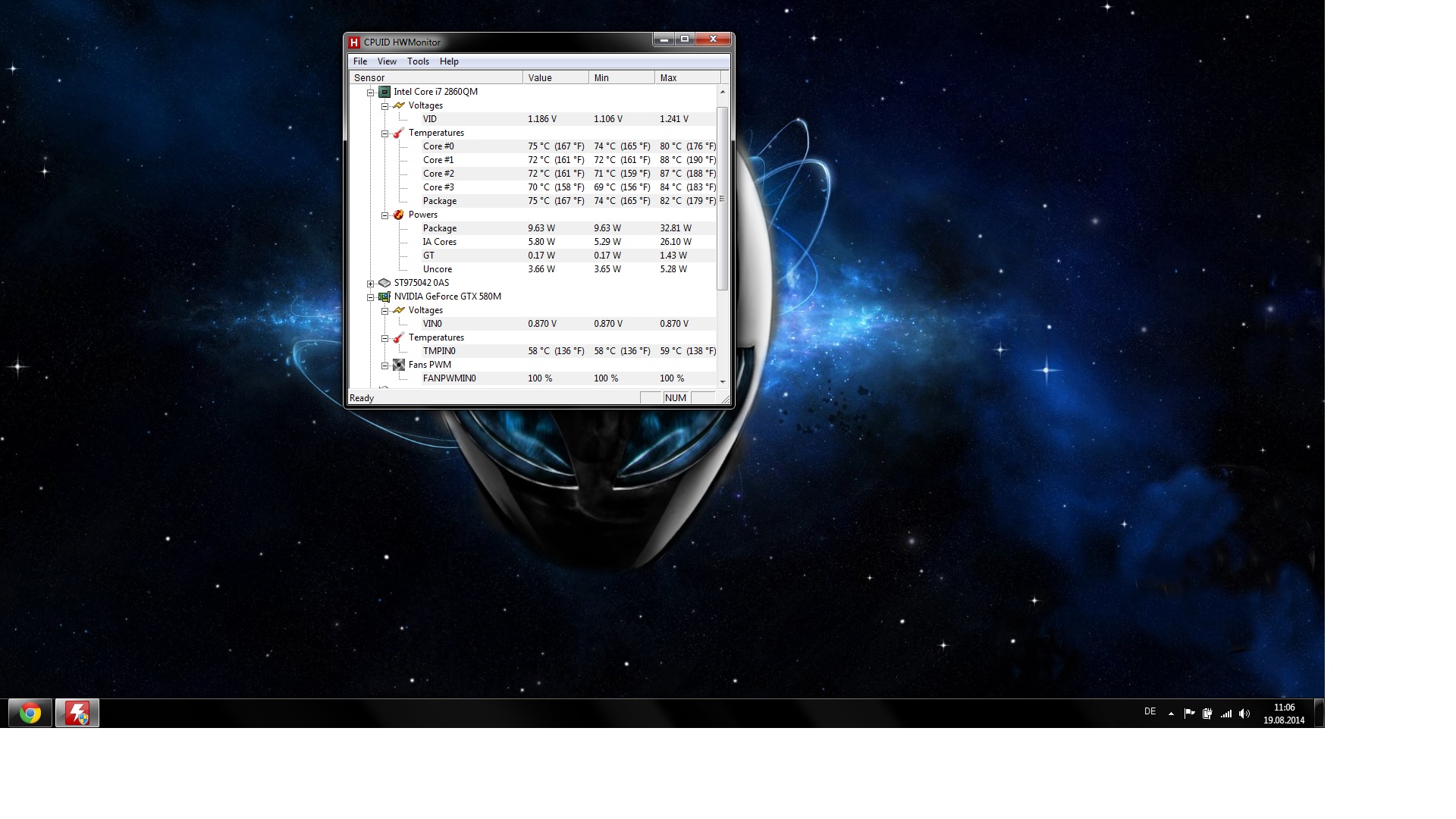Click the scroll down arrow of the sensor list
Image resolution: width=1456 pixels, height=819 pixels.
[722, 381]
